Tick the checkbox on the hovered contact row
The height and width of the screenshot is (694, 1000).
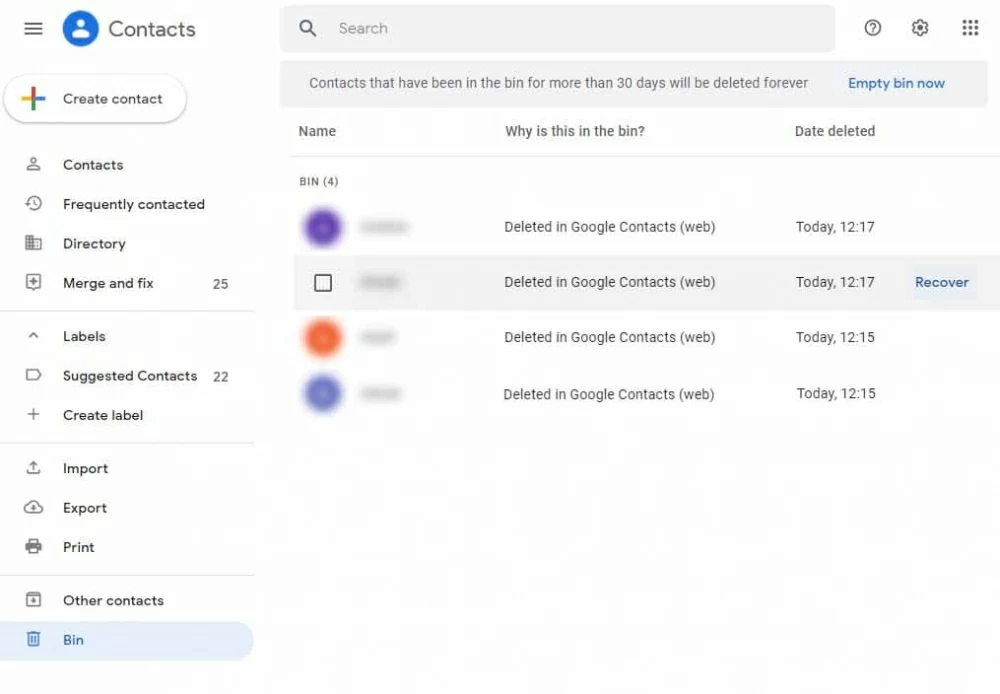(x=323, y=283)
